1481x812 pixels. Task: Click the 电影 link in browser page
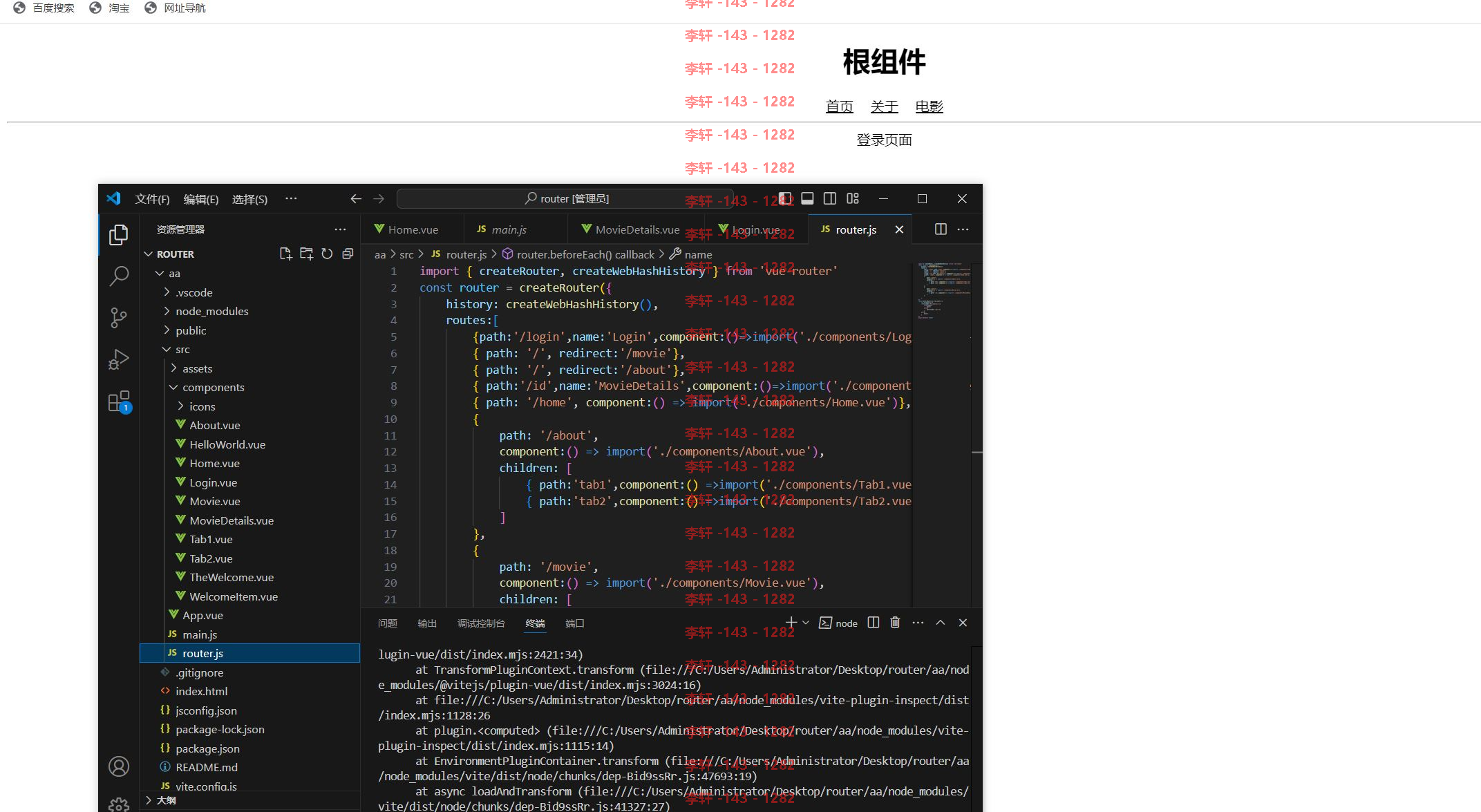click(930, 106)
